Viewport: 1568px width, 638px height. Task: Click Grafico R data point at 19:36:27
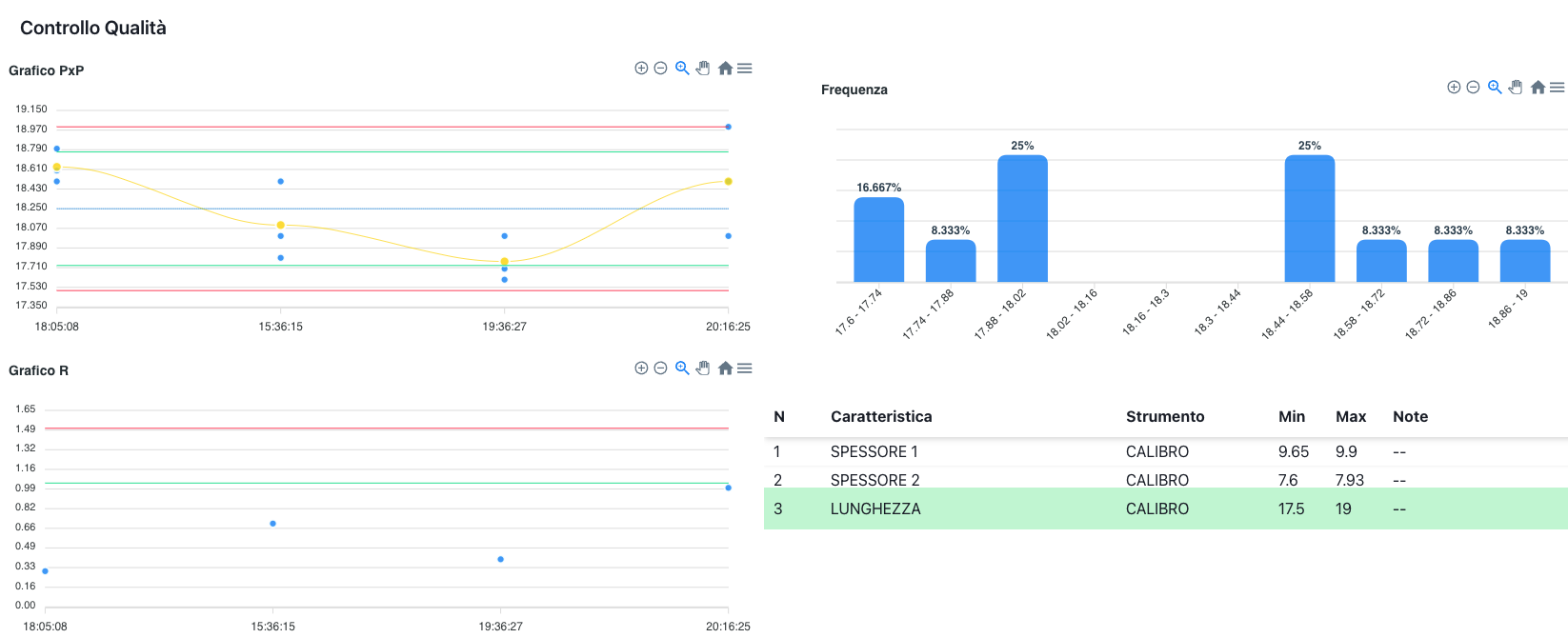point(500,559)
